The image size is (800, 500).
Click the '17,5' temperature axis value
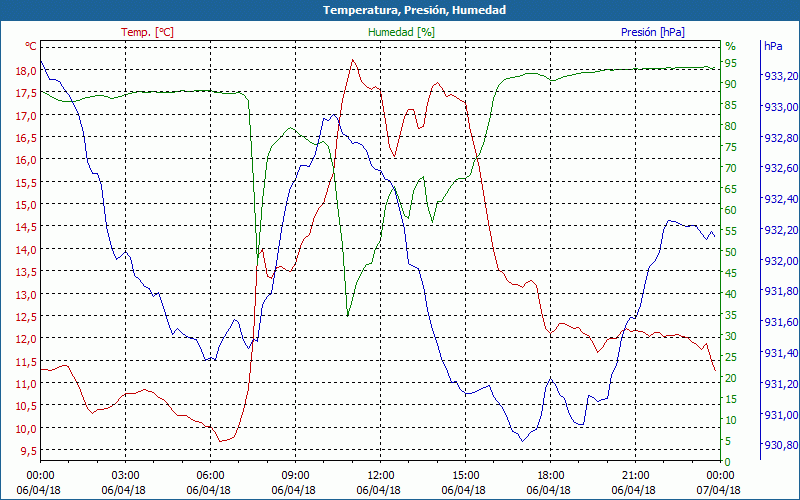27,93
